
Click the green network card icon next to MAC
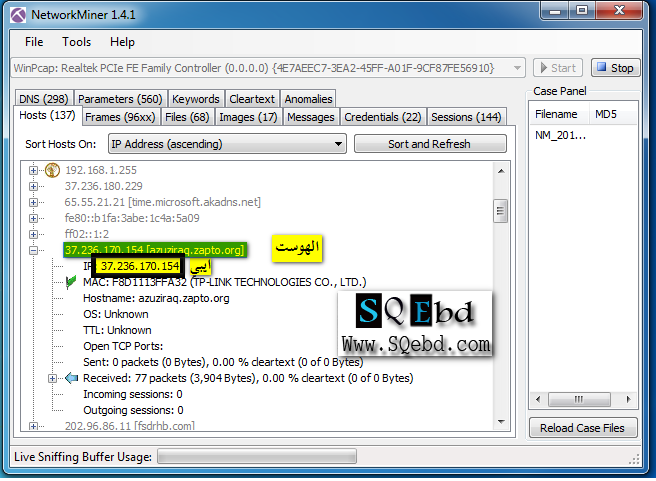70,283
